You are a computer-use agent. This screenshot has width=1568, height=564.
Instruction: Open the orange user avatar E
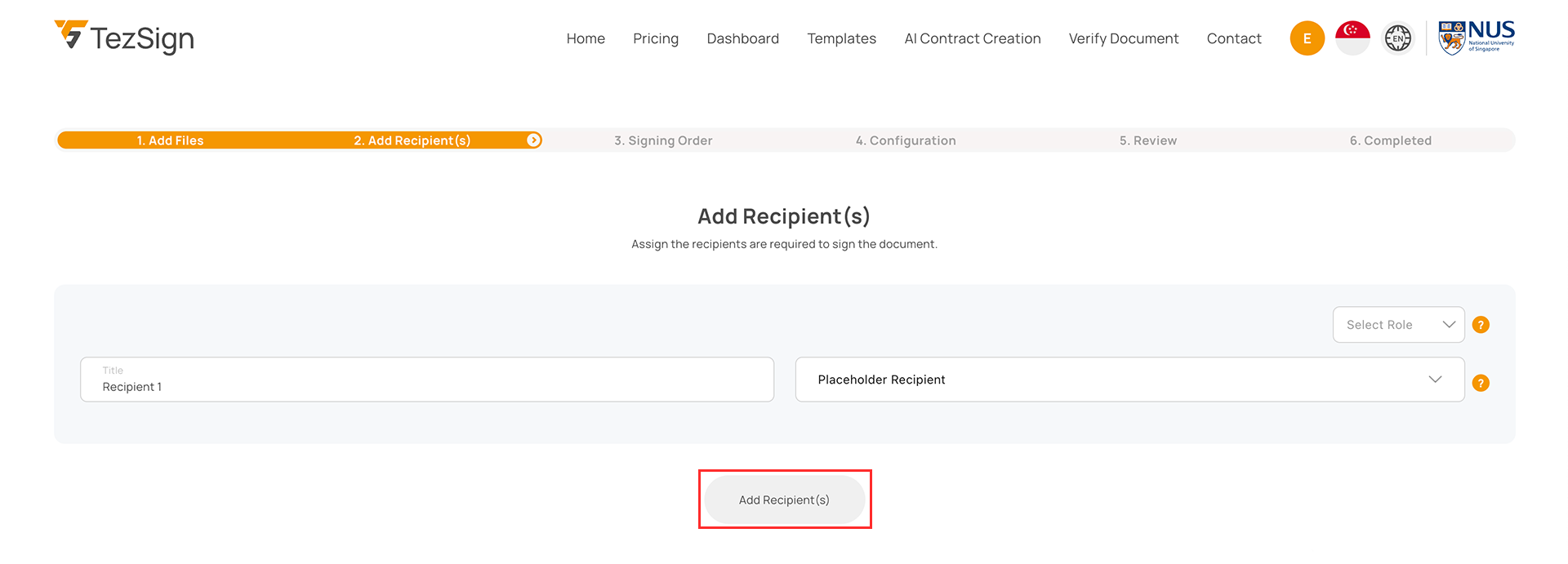pyautogui.click(x=1307, y=38)
